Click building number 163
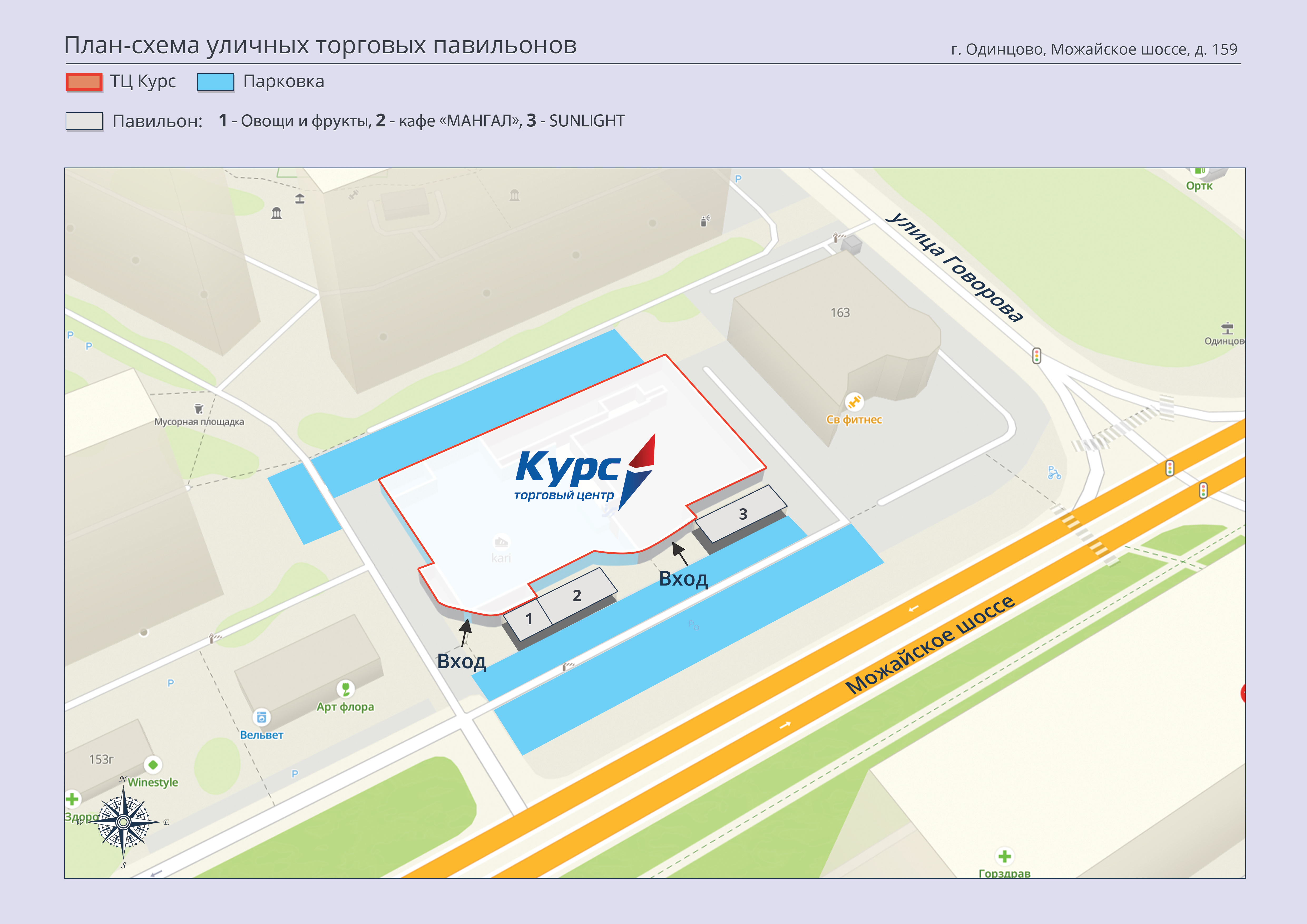The width and height of the screenshot is (1307, 924). (x=840, y=312)
